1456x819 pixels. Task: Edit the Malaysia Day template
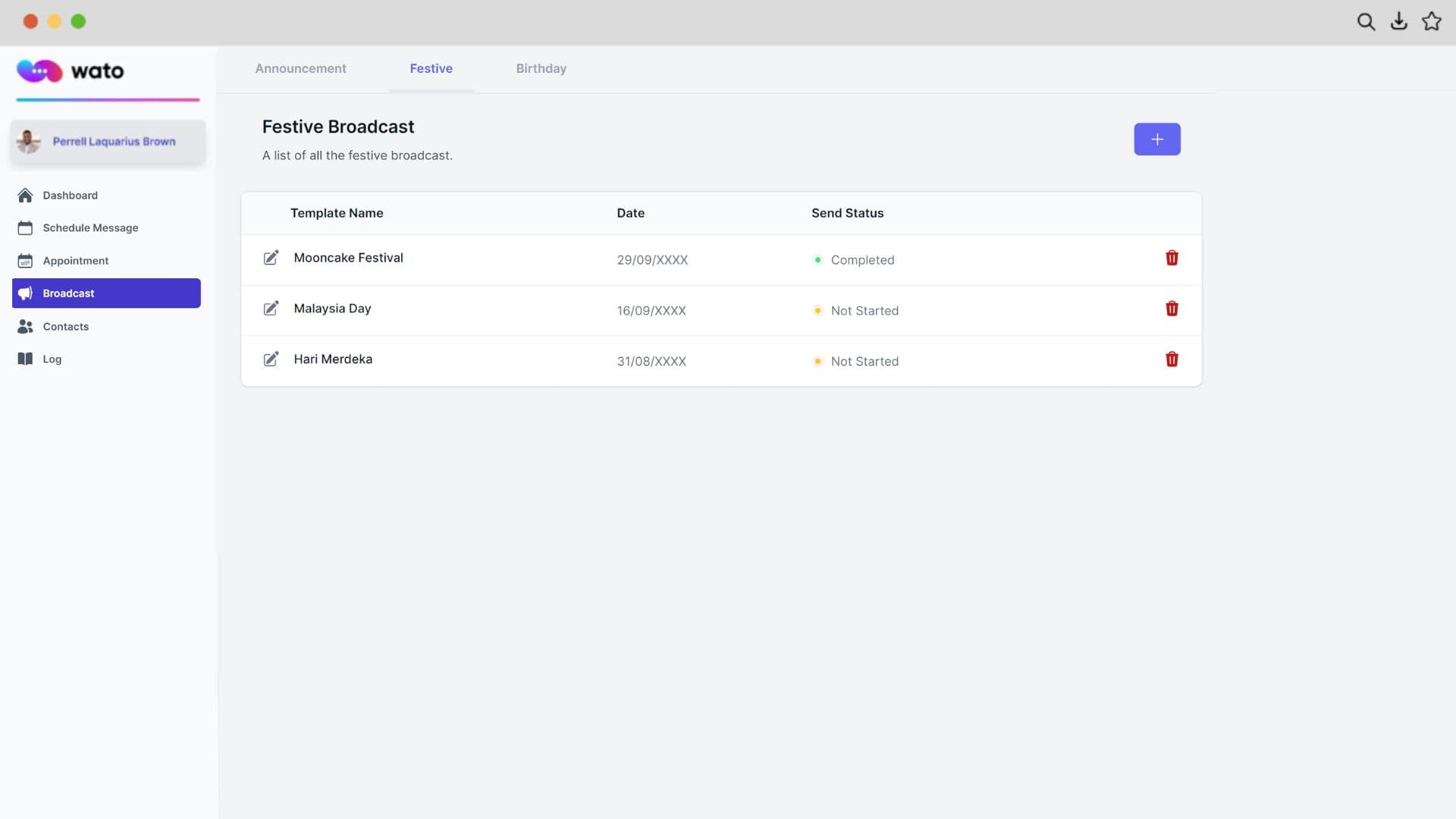click(x=271, y=309)
